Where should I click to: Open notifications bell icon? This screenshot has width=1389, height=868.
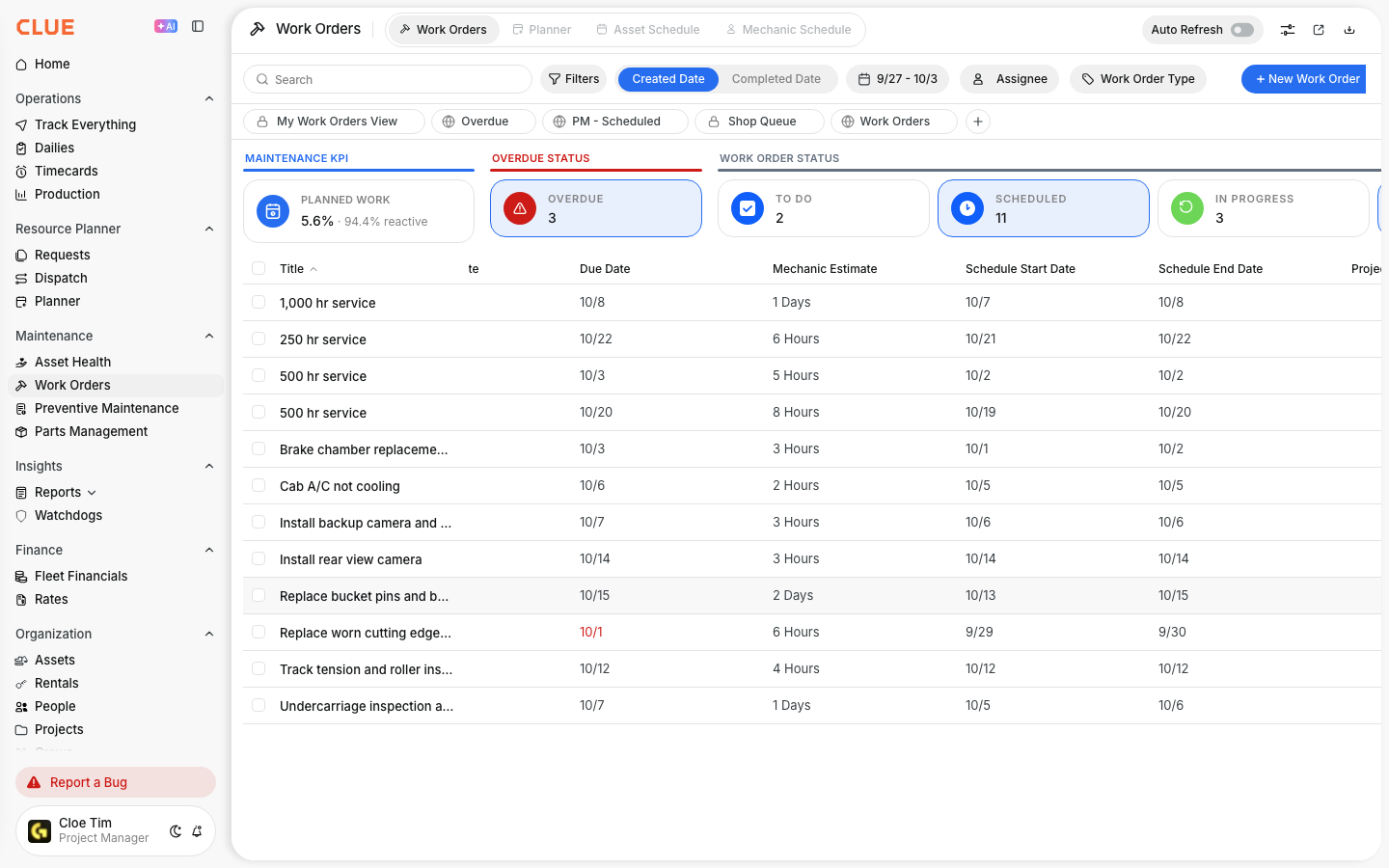pos(197,831)
